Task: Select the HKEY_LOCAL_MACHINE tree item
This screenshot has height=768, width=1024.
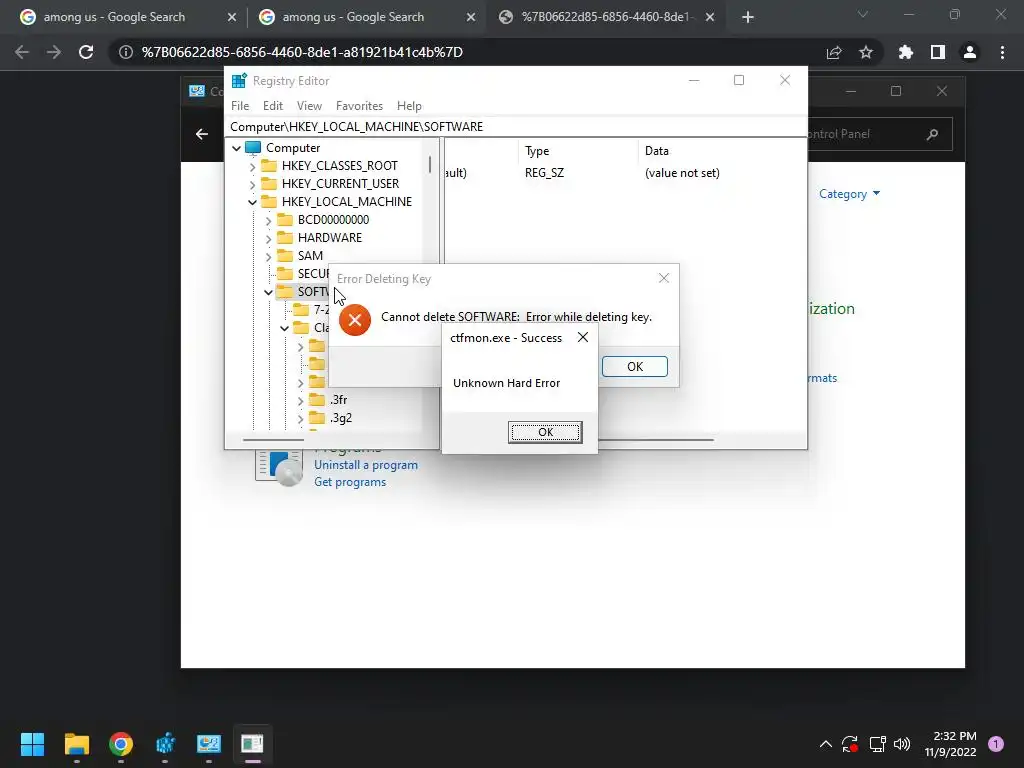Action: coord(347,202)
